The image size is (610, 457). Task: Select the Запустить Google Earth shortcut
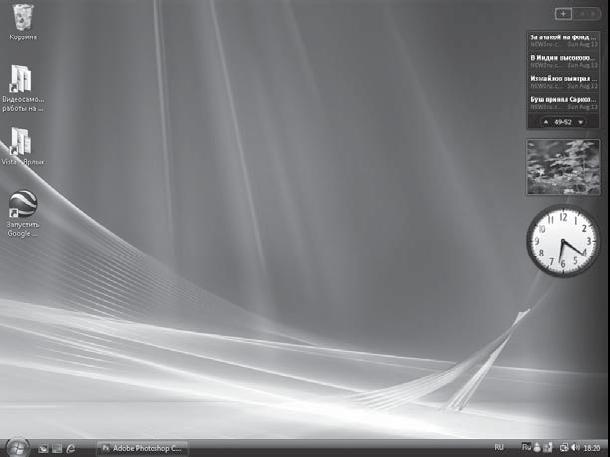click(x=23, y=214)
